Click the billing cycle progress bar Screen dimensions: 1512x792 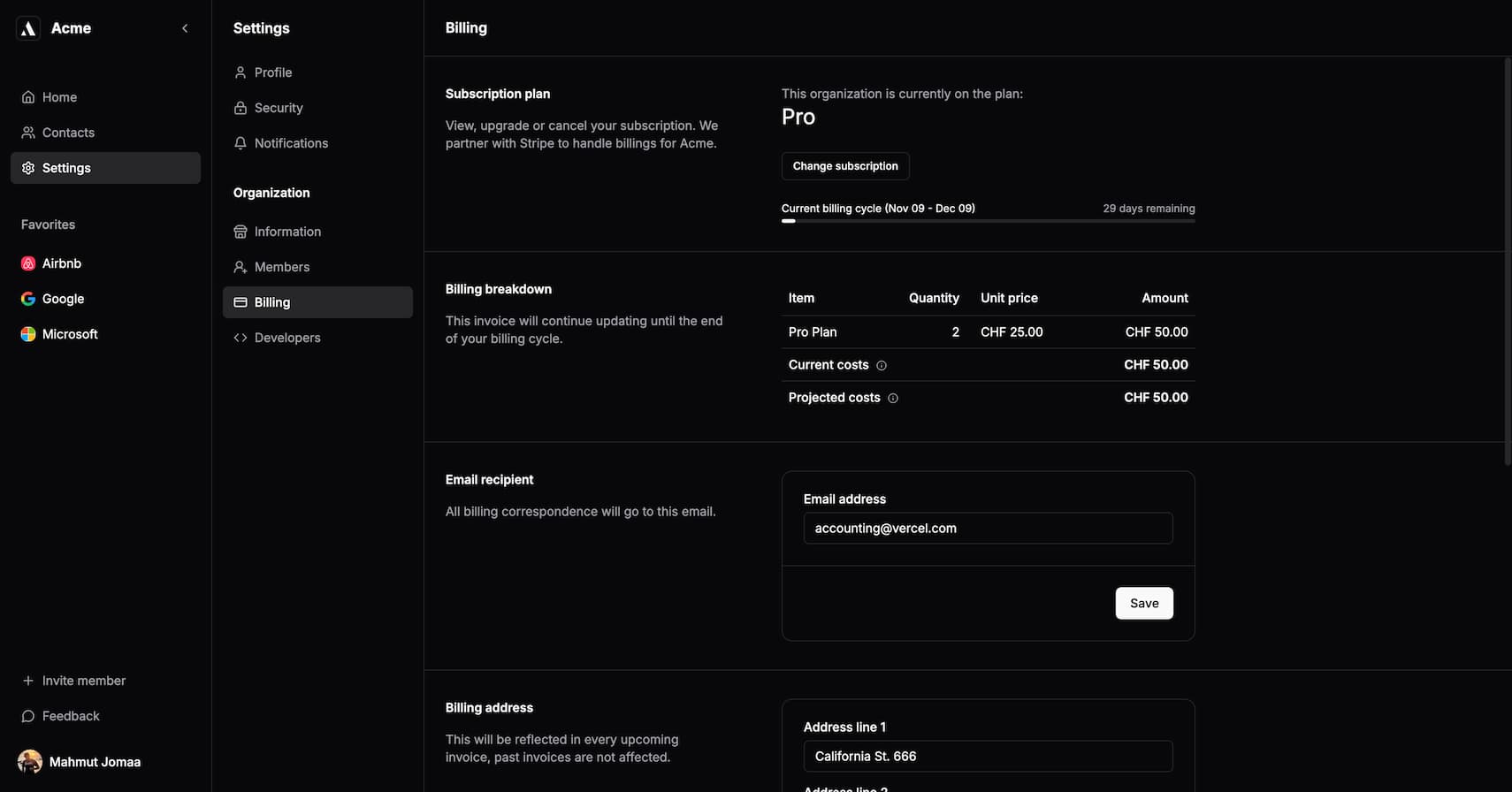[x=988, y=221]
